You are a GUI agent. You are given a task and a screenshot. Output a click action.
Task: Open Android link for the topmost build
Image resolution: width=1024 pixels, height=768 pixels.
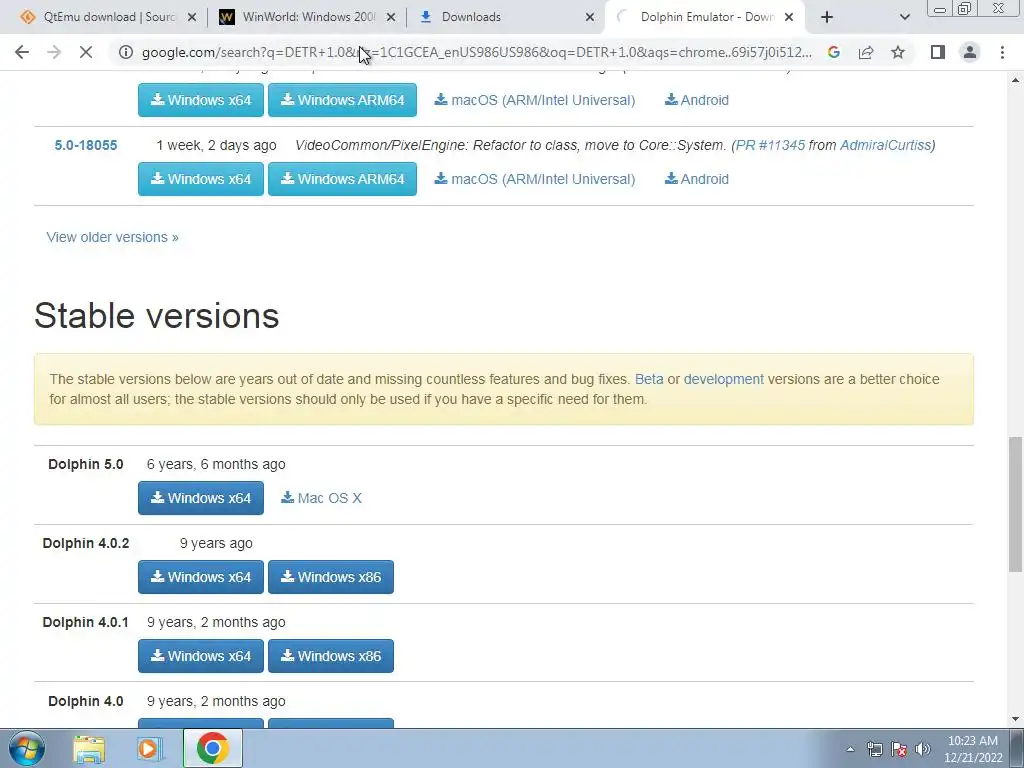pyautogui.click(x=696, y=100)
